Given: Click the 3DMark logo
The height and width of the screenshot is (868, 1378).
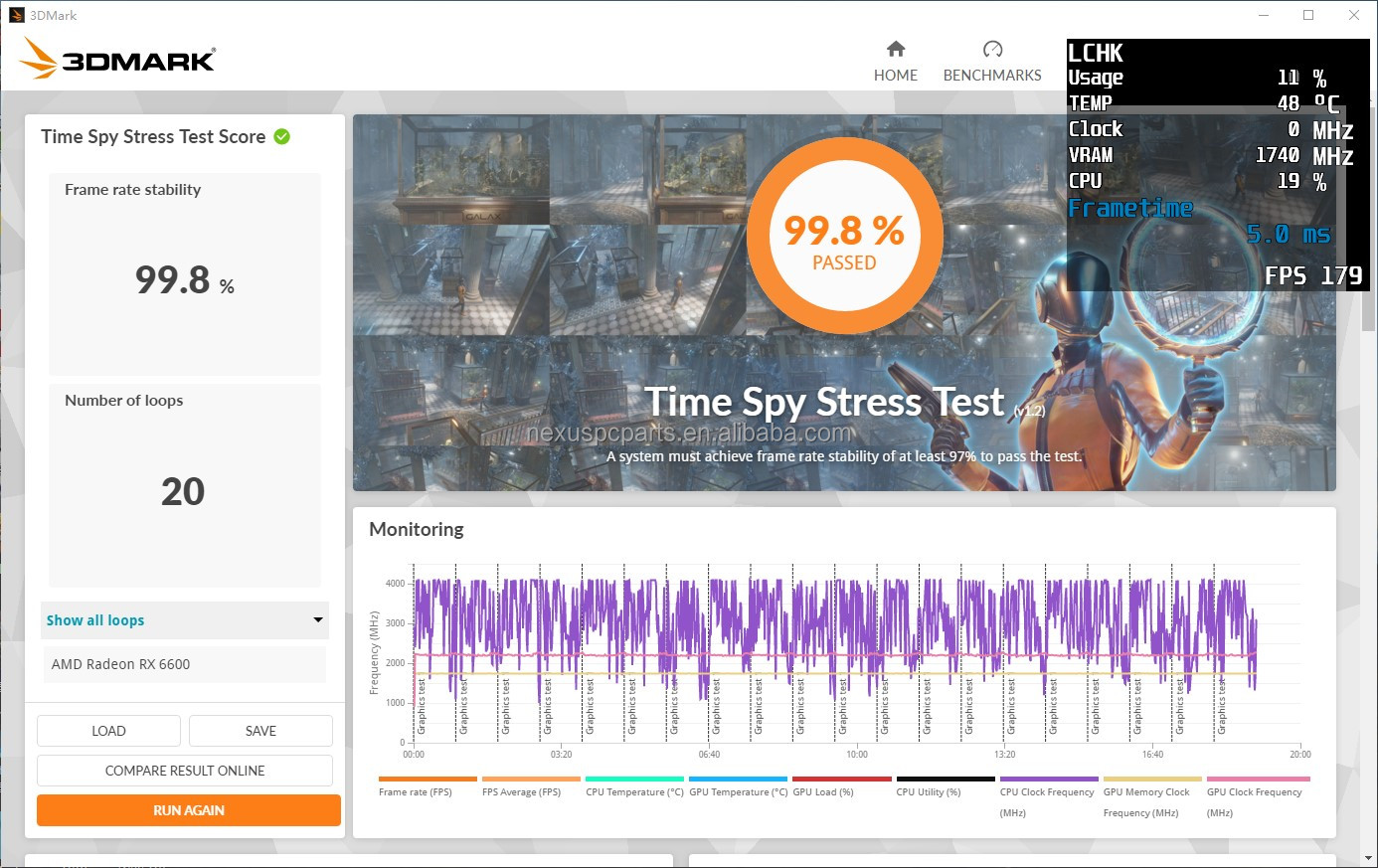Looking at the screenshot, I should 117,59.
